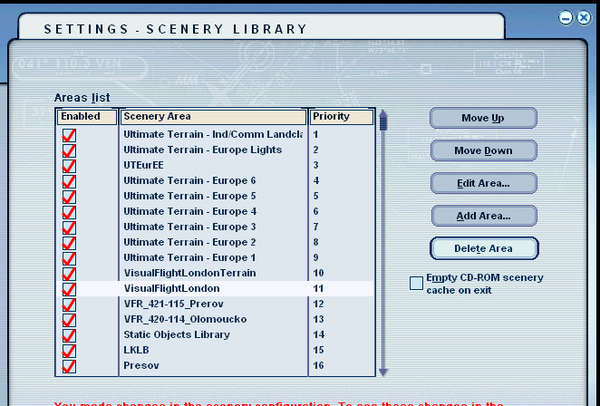600x406 pixels.
Task: Uncheck Ultimate Terrain - Europe 6 checkbox
Action: point(69,181)
